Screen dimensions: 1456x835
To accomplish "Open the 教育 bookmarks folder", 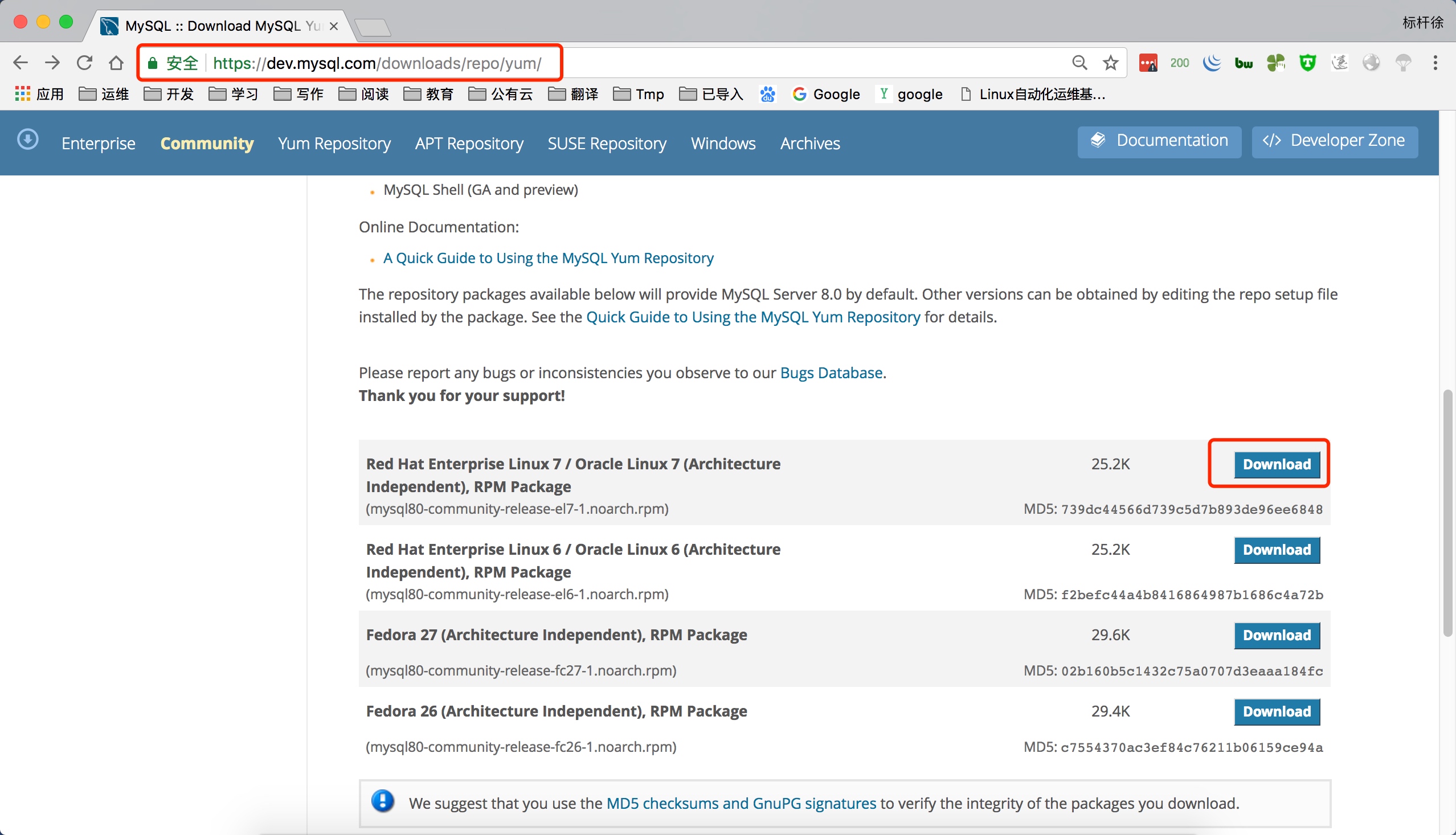I will click(x=428, y=94).
